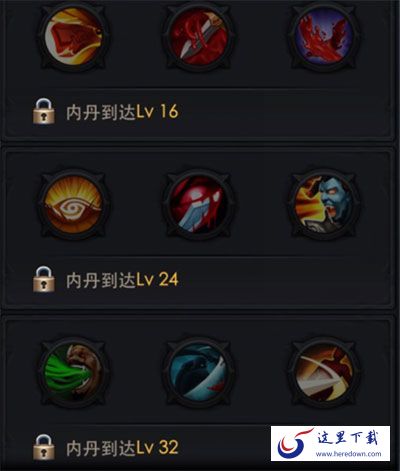The height and width of the screenshot is (471, 400).
Task: Pick the green cloaked beast skill
Action: point(74,372)
